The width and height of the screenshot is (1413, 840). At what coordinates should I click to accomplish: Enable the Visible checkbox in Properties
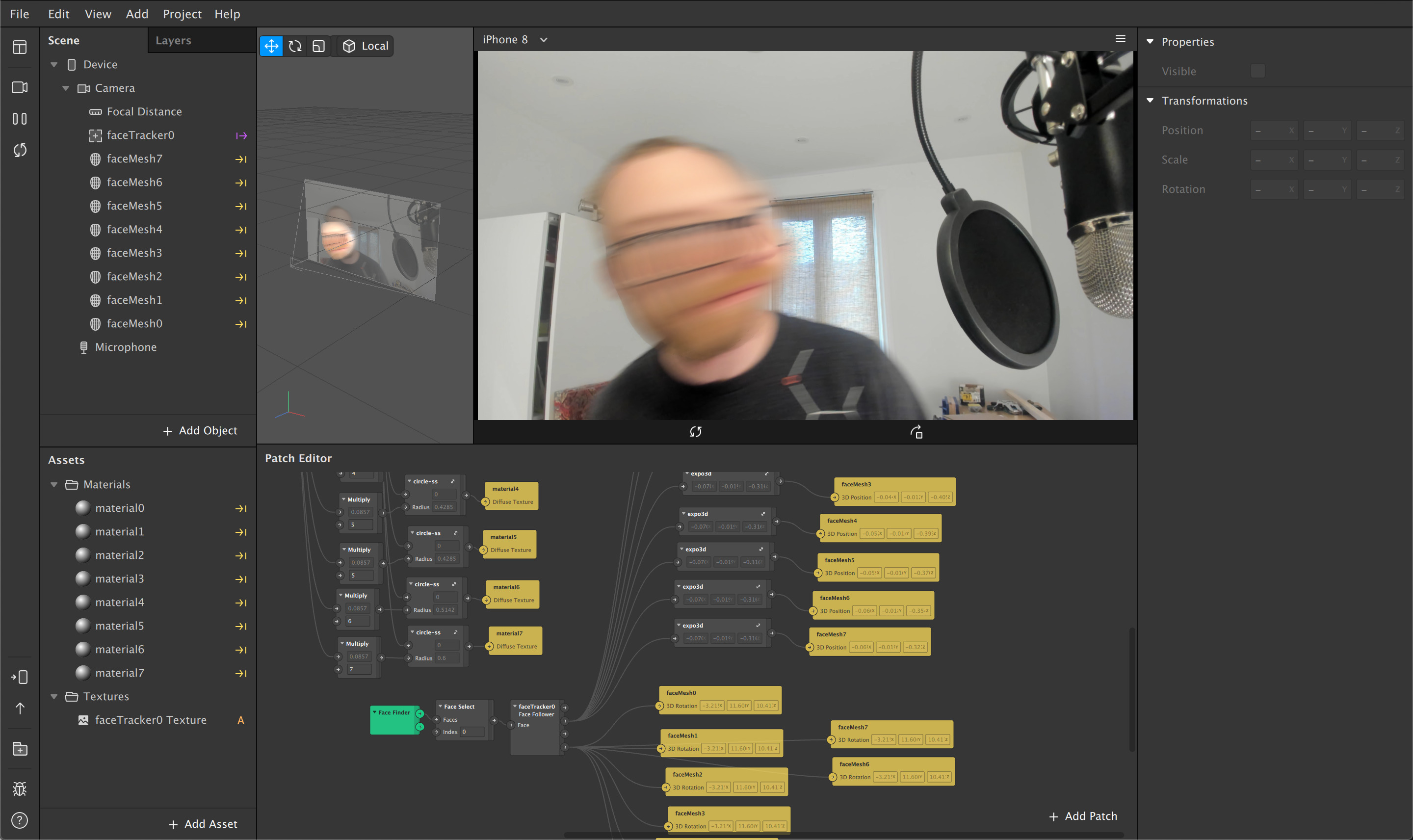(1257, 71)
